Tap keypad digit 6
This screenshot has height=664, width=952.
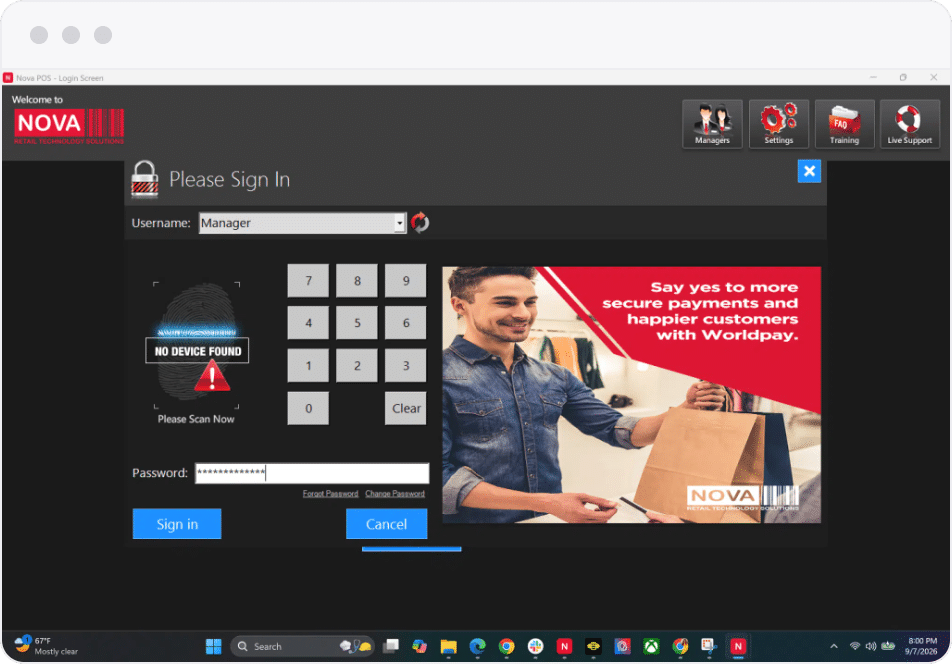tap(406, 323)
